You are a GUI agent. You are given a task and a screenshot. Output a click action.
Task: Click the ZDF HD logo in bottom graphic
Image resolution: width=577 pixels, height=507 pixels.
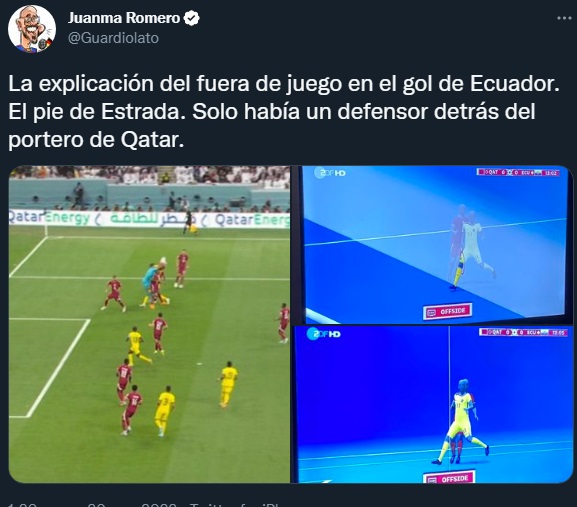(323, 334)
